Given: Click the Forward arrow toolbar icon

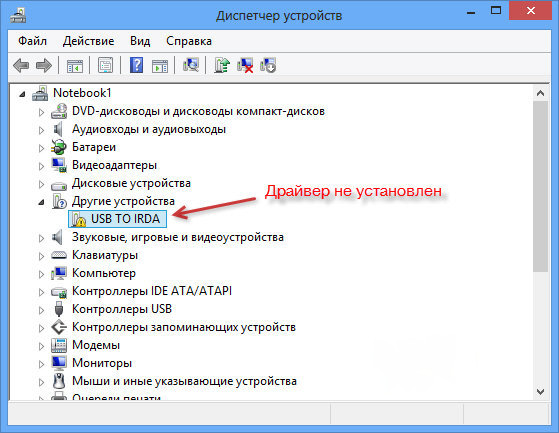Looking at the screenshot, I should coord(44,66).
